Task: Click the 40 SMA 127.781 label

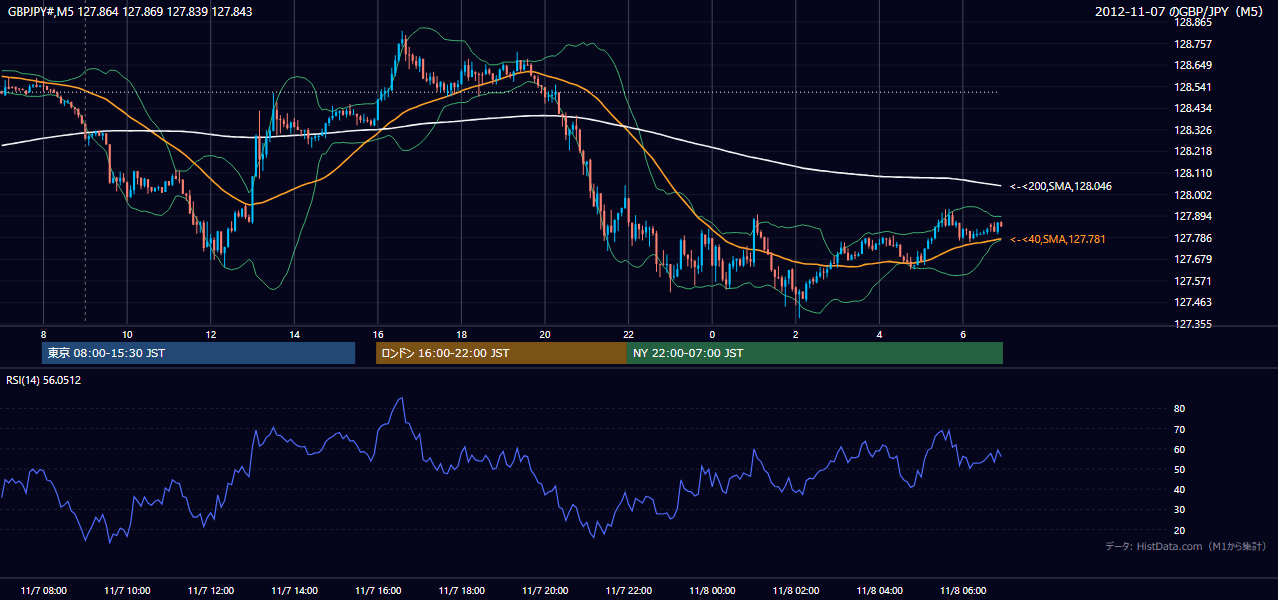Action: 1057,239
